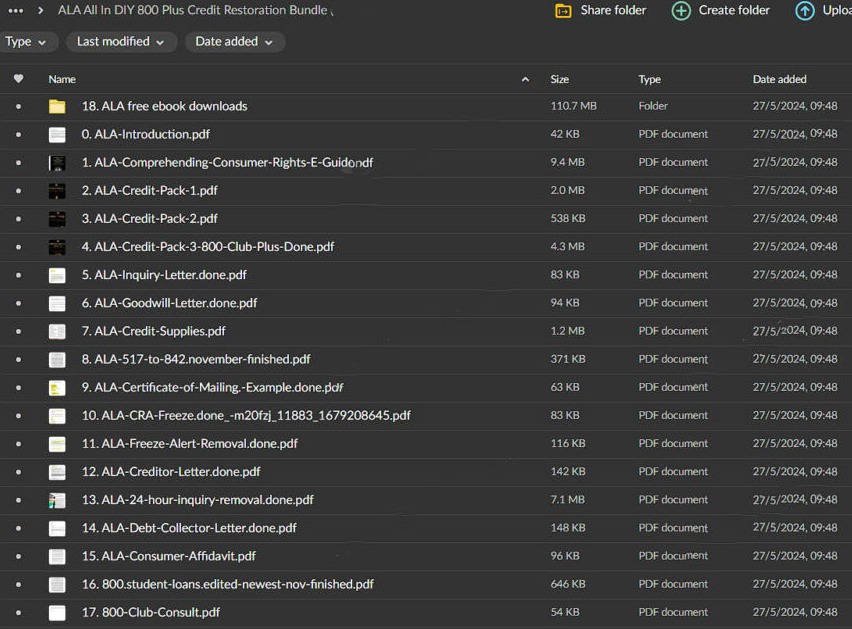The image size is (852, 629).
Task: Click the Name column sort arrow
Action: click(526, 79)
